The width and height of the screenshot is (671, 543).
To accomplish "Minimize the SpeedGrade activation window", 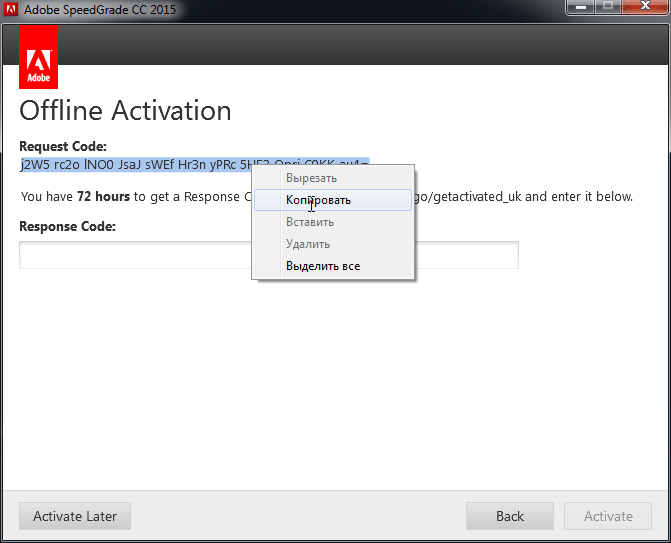I will pos(581,7).
